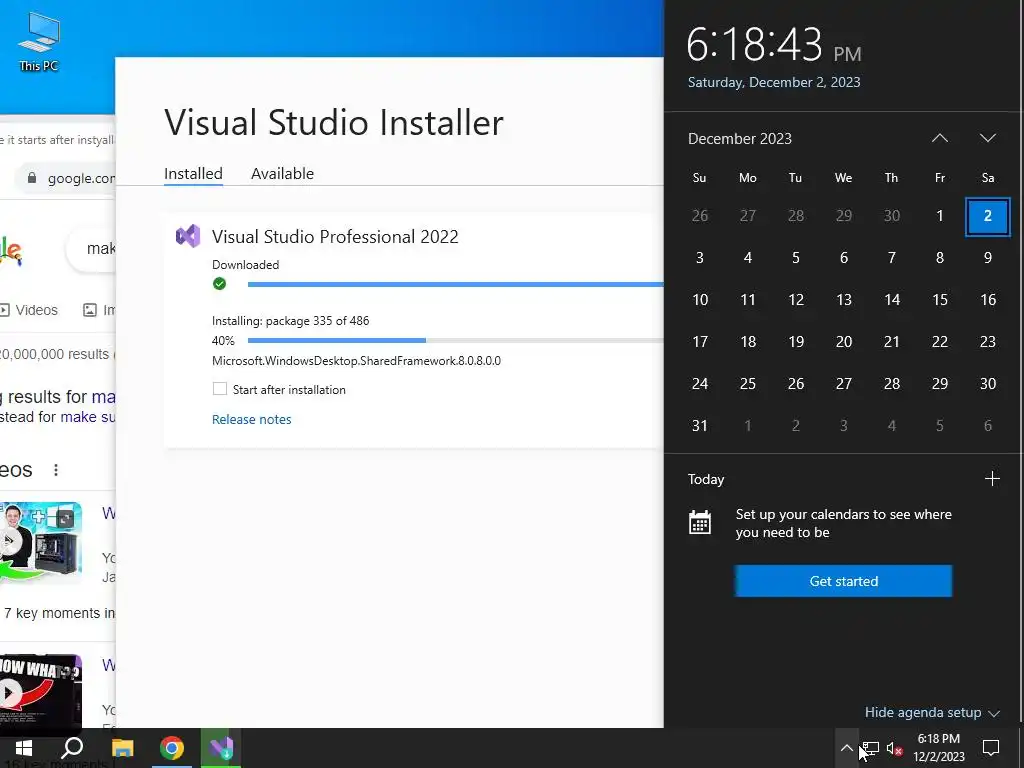Click the download progress bar
The height and width of the screenshot is (768, 1024).
455,284
